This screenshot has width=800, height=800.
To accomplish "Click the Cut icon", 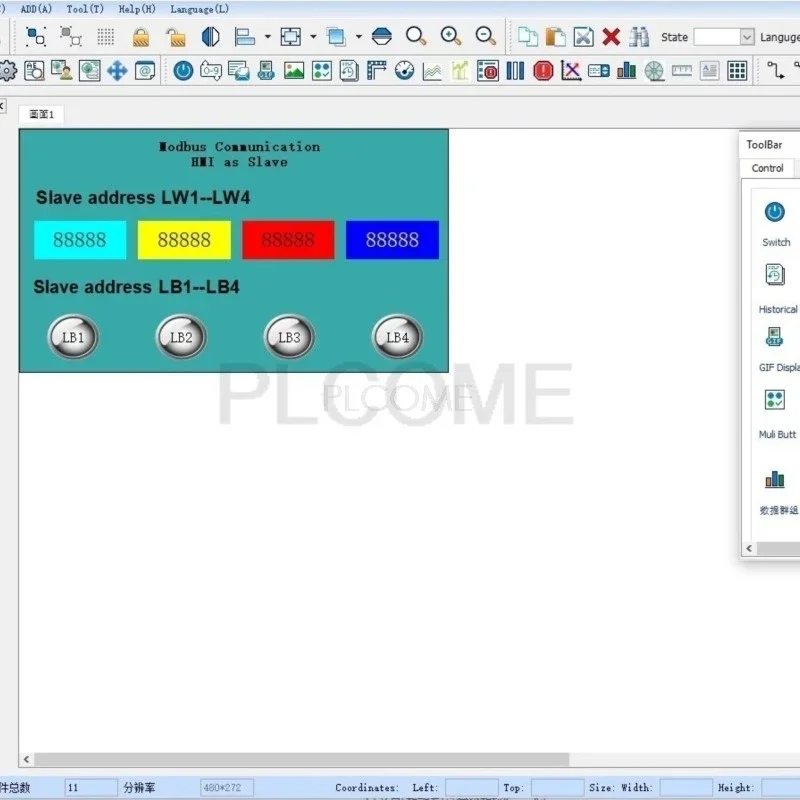I will 583,37.
